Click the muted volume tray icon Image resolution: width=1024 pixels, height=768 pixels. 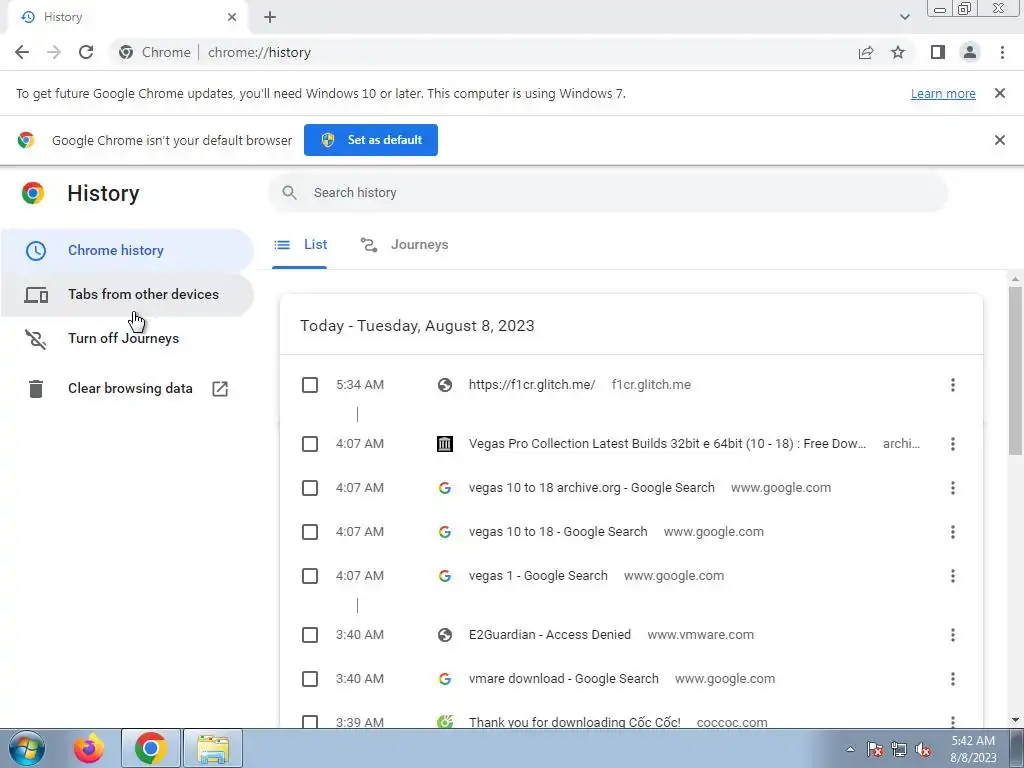pyautogui.click(x=923, y=749)
